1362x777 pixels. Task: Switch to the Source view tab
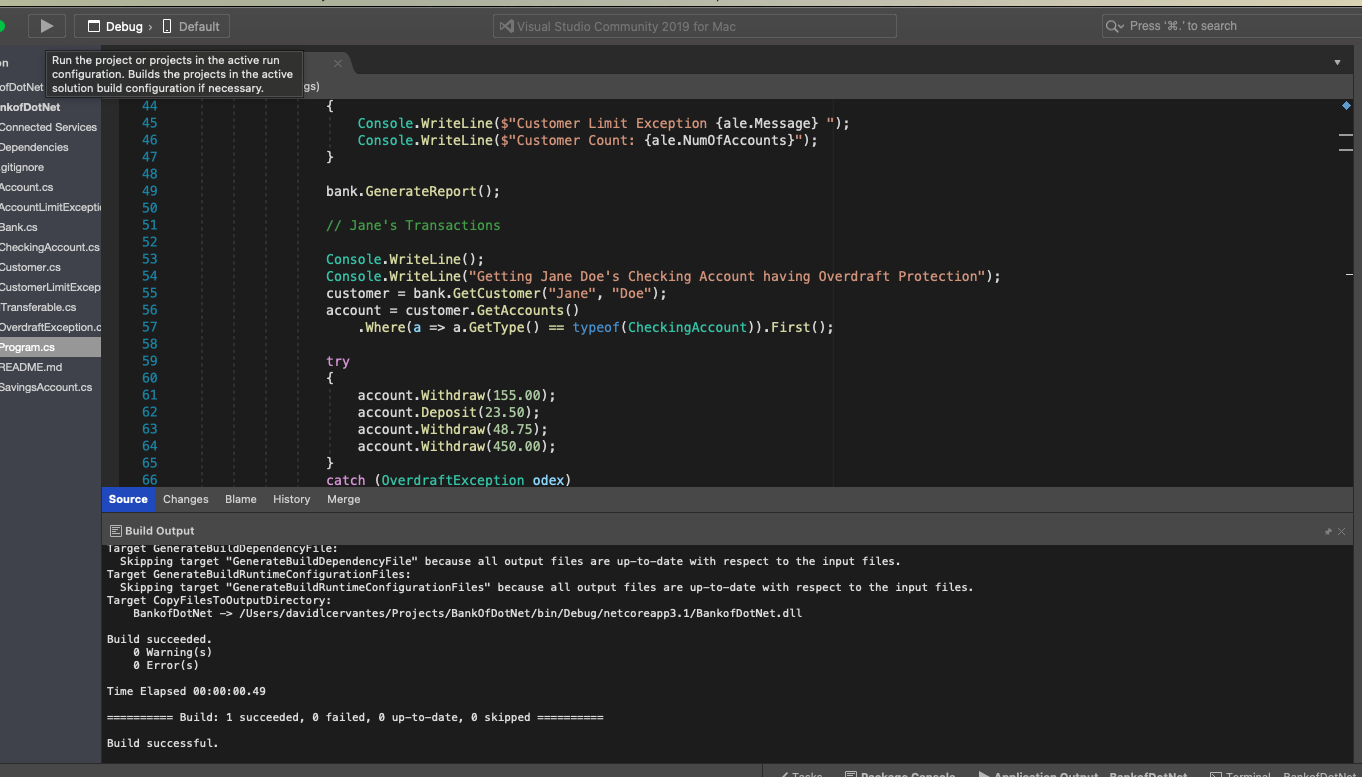pos(128,499)
